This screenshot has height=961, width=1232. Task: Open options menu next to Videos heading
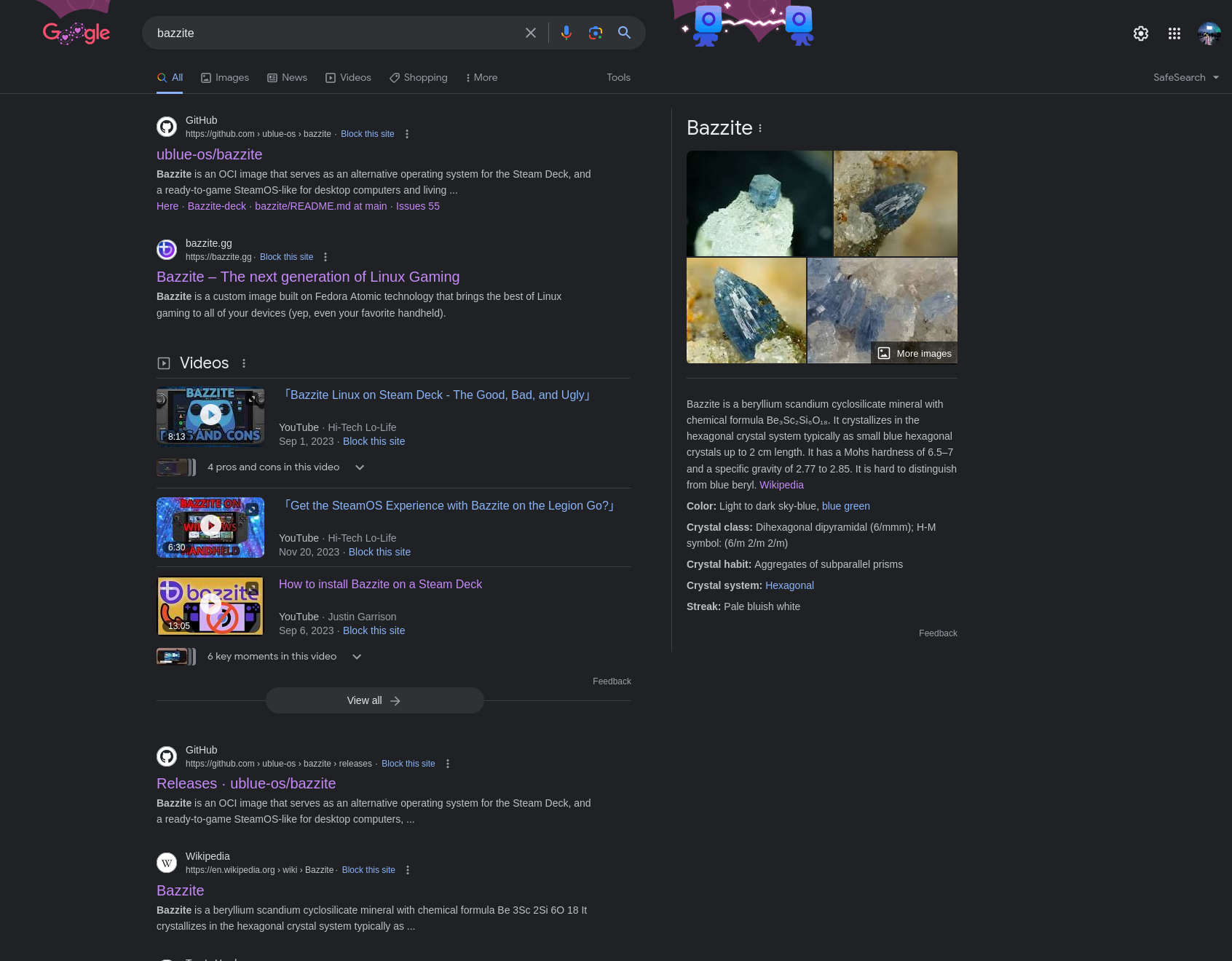point(244,363)
